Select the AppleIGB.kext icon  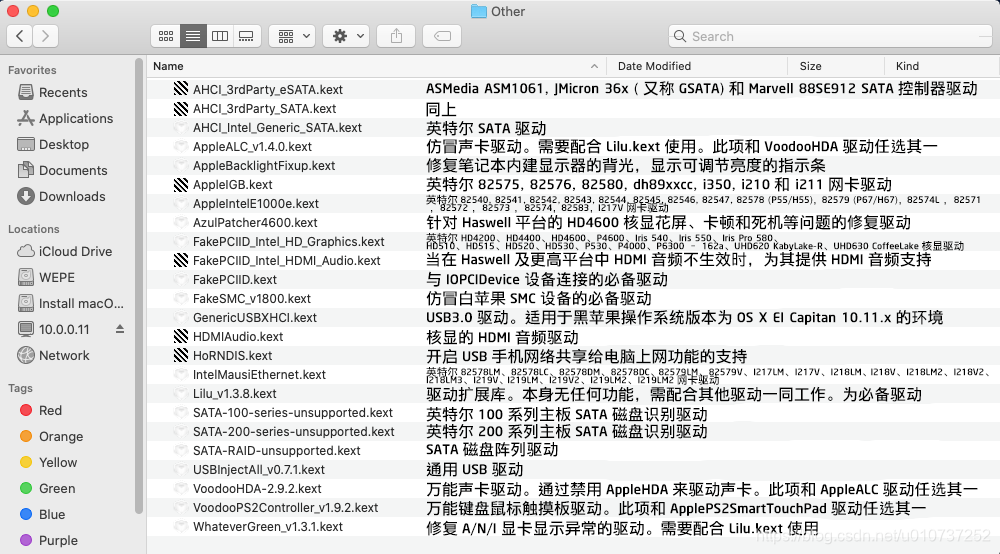181,185
